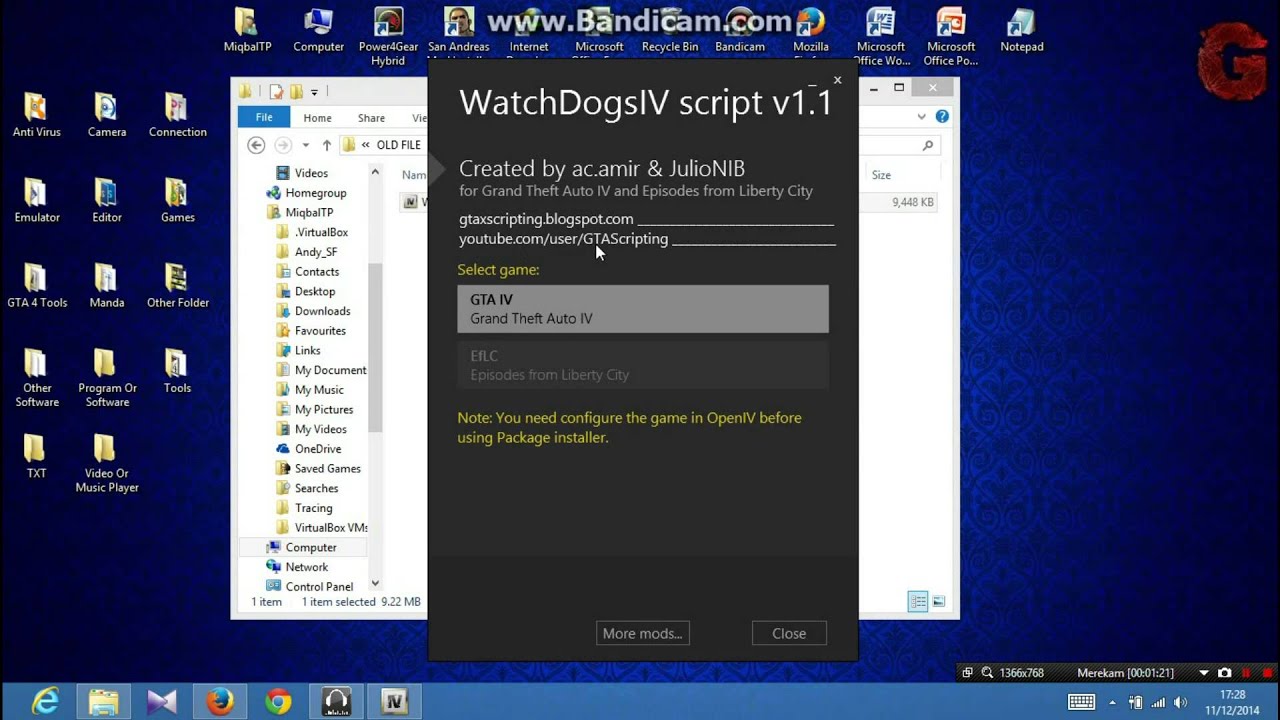The image size is (1280, 720).
Task: Open GTA 4 Tools desktop folder
Action: [36, 286]
